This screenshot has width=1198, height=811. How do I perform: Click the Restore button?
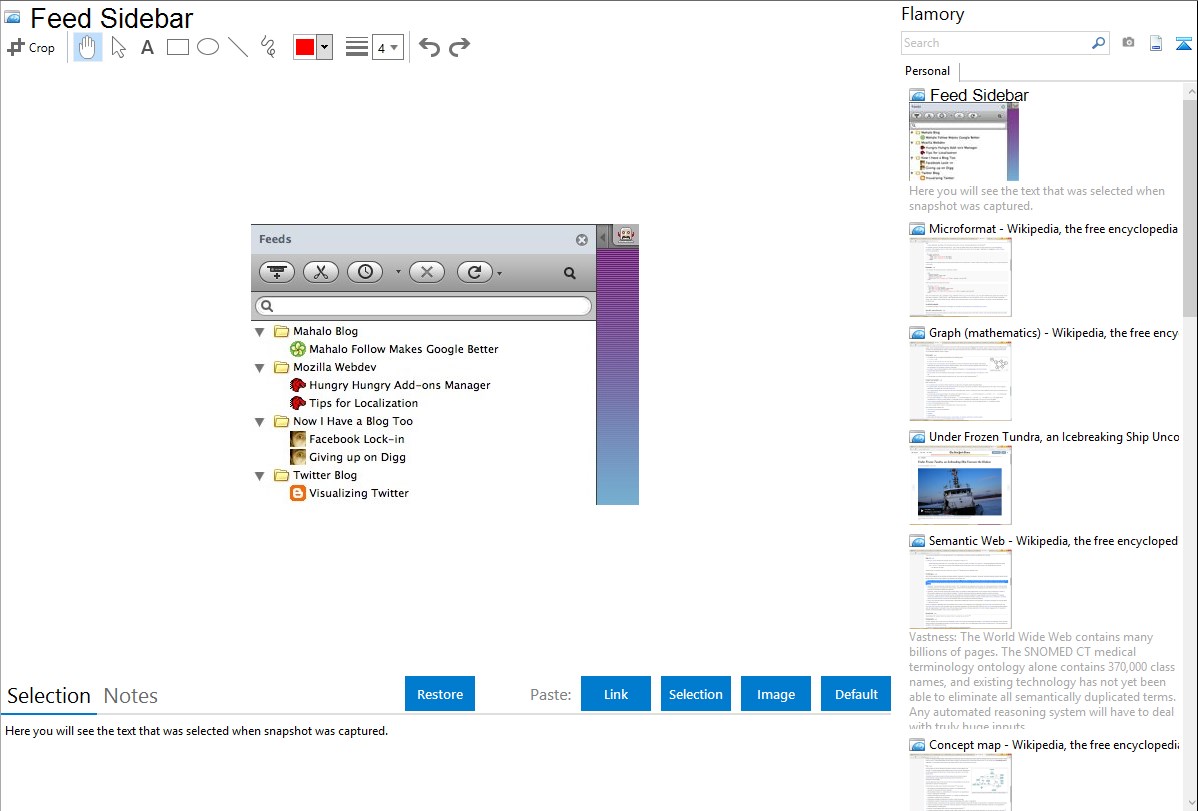(x=440, y=694)
